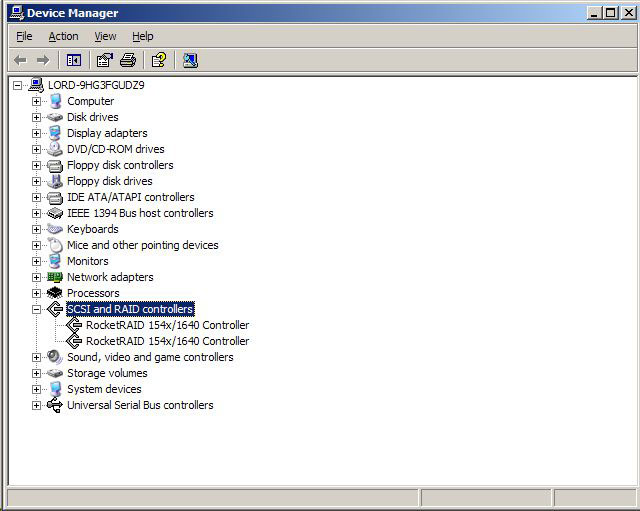The image size is (640, 511).
Task: Click the Monitors icon
Action: pyautogui.click(x=54, y=261)
